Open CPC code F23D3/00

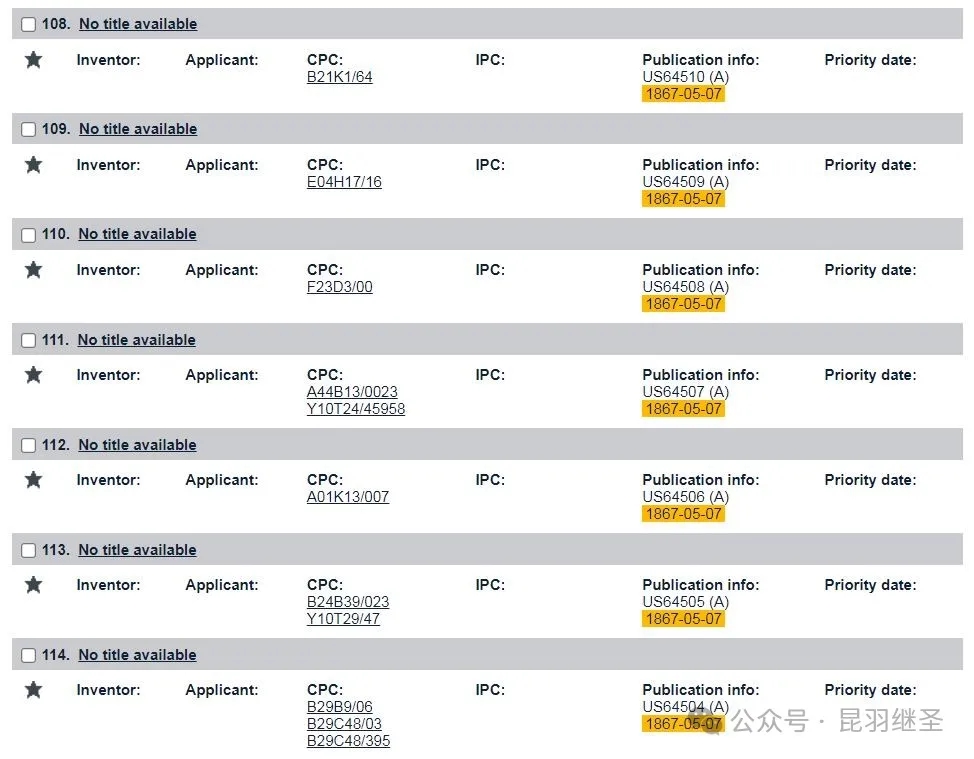tap(340, 287)
